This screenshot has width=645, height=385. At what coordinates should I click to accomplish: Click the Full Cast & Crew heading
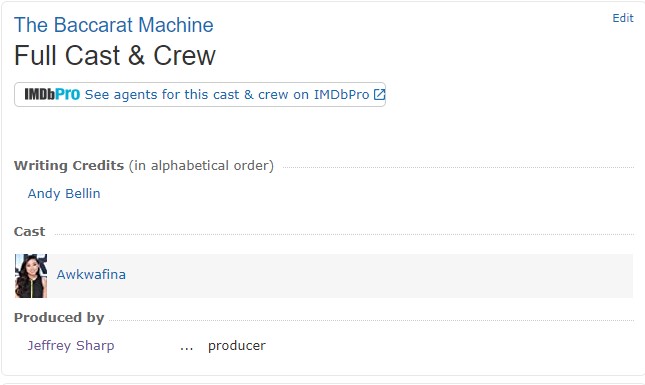pyautogui.click(x=115, y=56)
